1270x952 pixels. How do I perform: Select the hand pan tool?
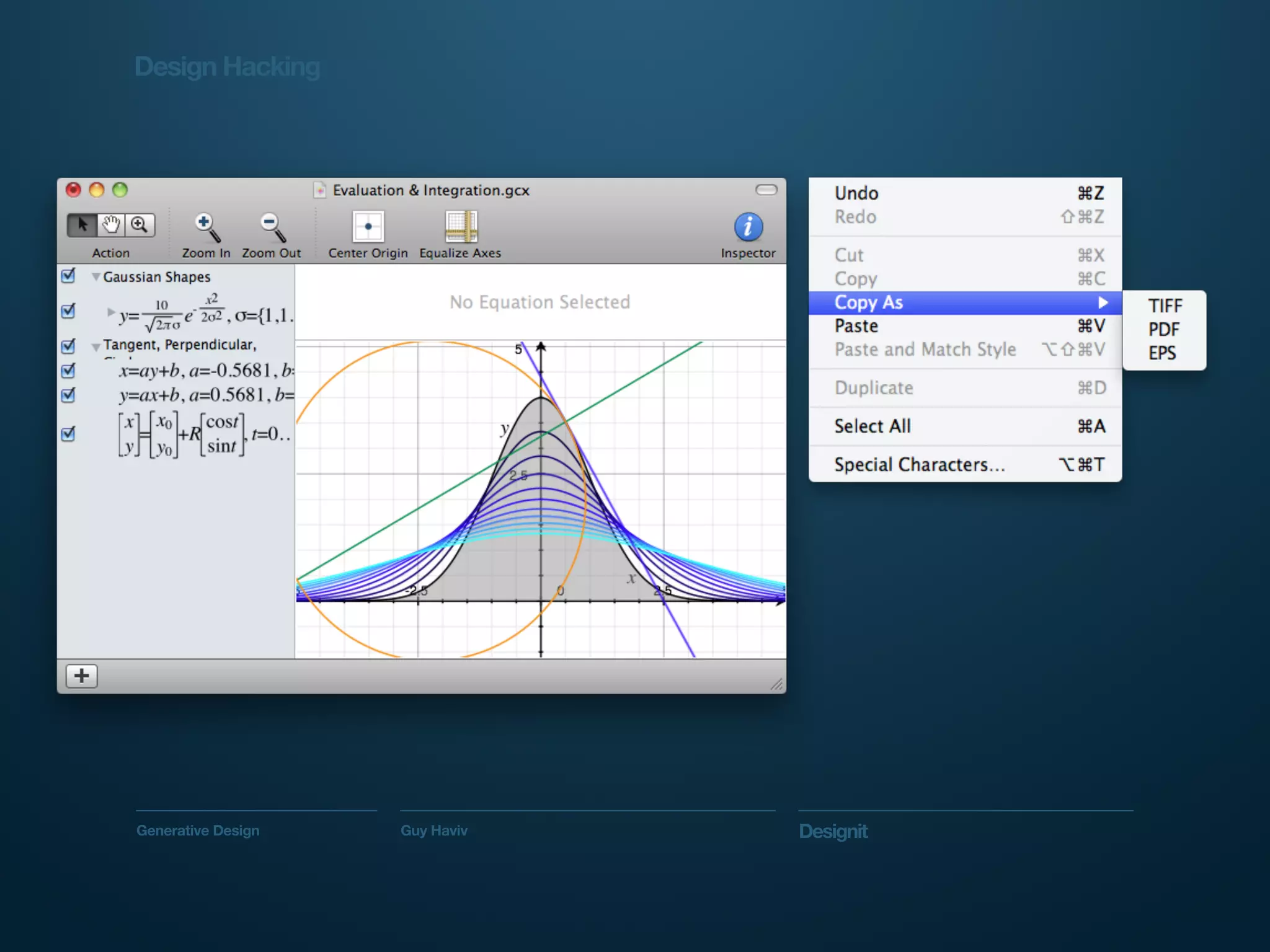pyautogui.click(x=111, y=225)
